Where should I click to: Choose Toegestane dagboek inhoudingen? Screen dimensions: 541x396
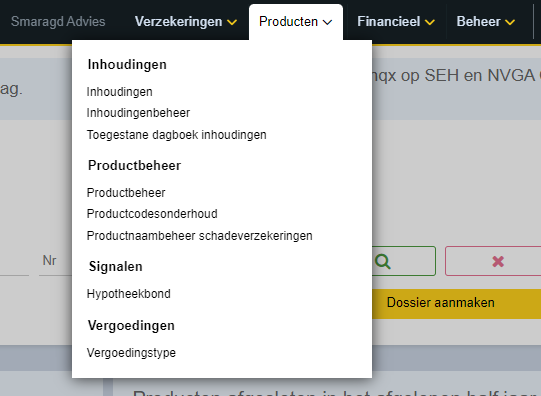click(176, 135)
